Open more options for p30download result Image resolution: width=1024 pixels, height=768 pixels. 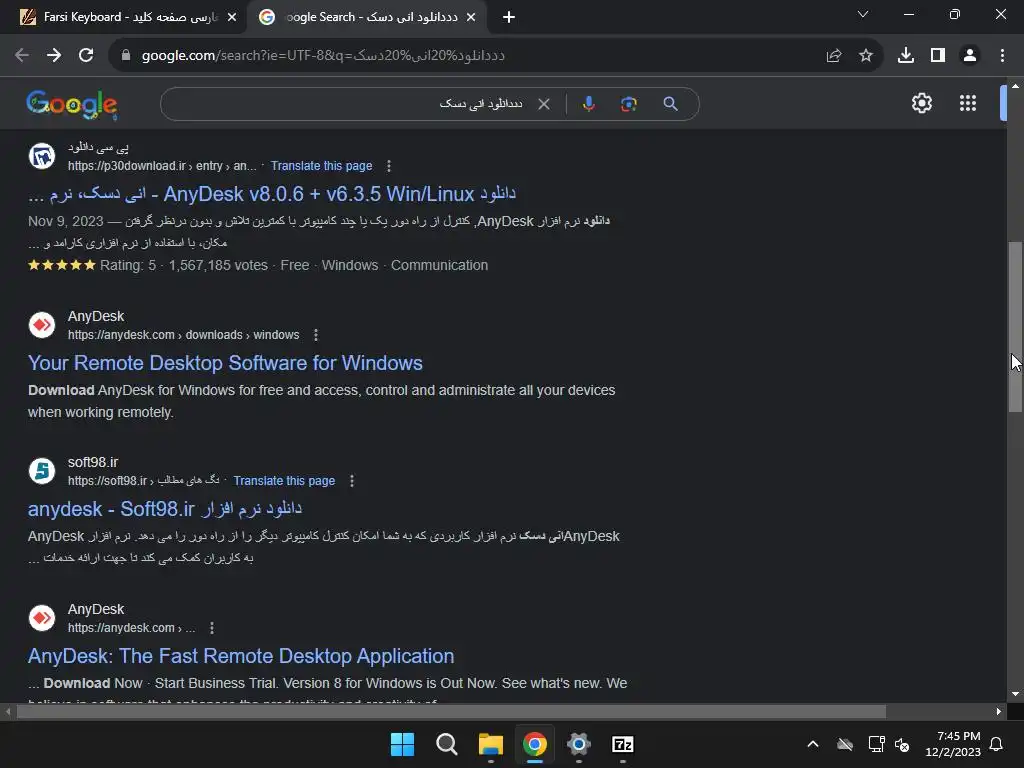389,166
